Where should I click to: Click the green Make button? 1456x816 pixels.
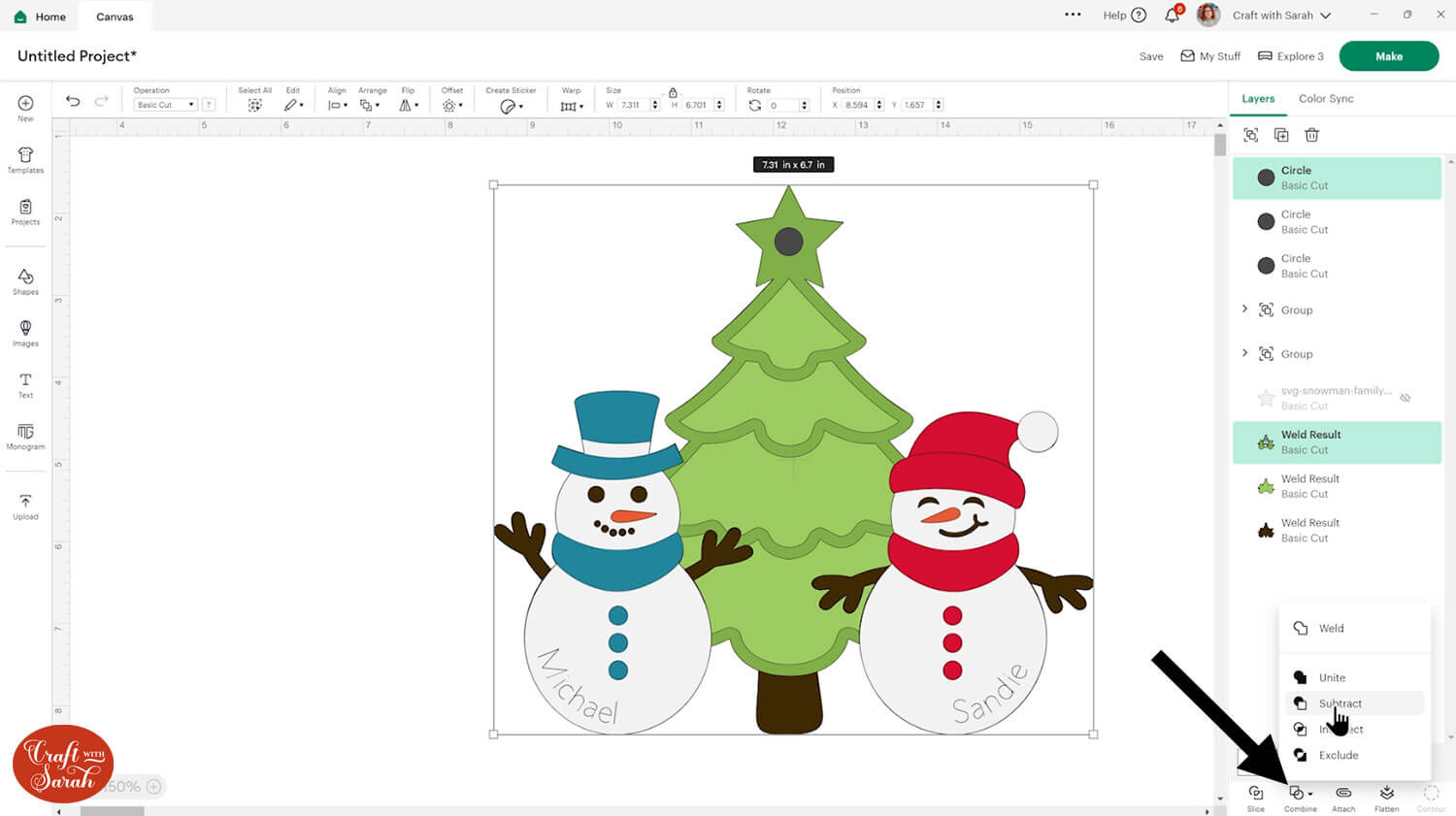click(1388, 56)
